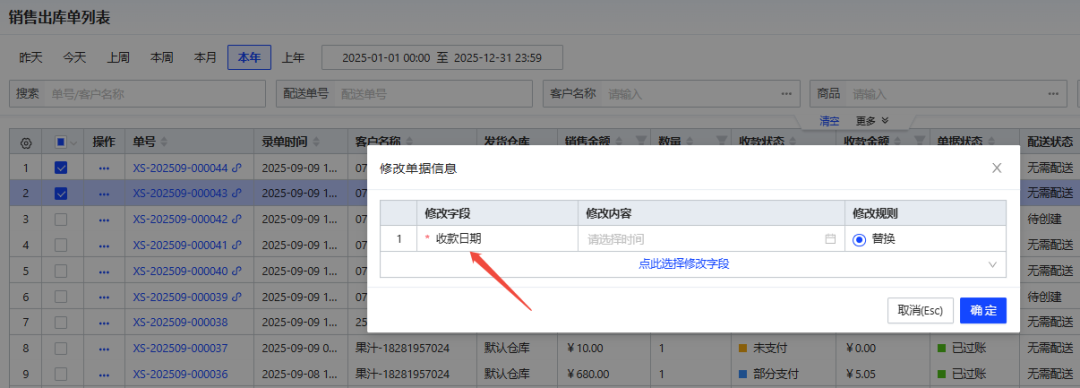Image resolution: width=1080 pixels, height=388 pixels.
Task: Sort by 单号 column arrows
Action: [163, 142]
